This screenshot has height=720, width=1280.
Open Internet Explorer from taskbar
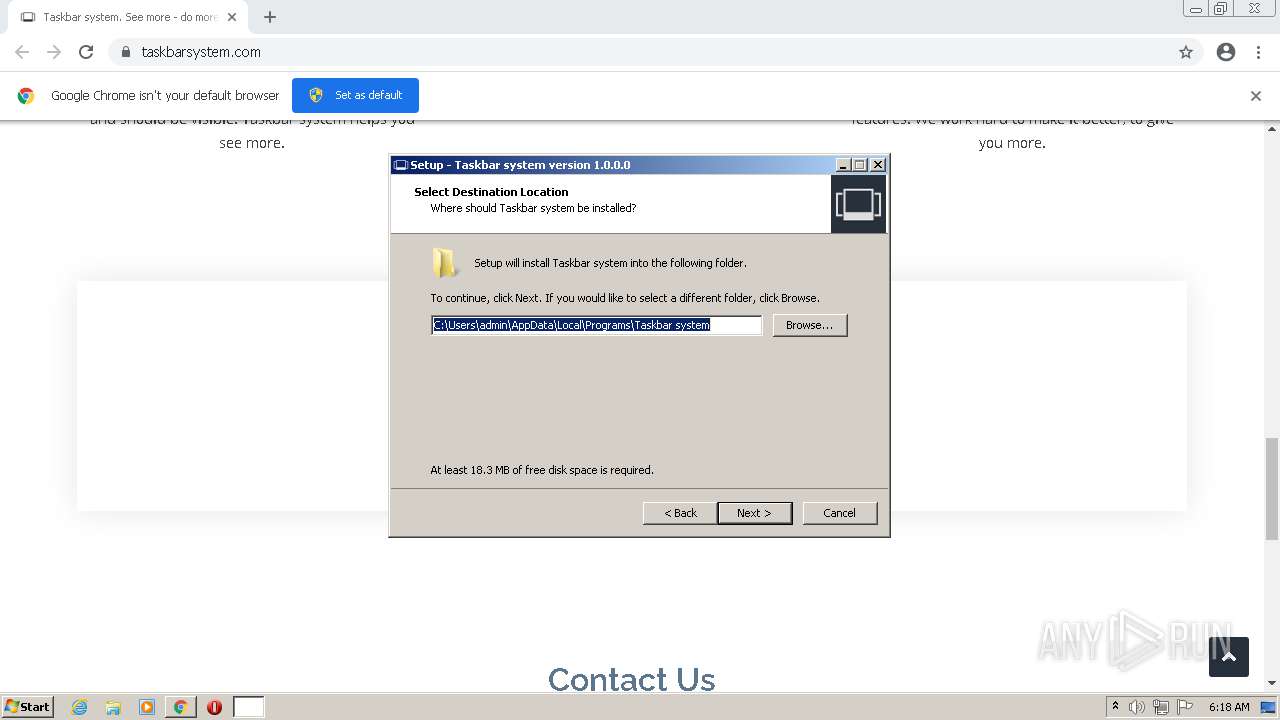coord(79,707)
